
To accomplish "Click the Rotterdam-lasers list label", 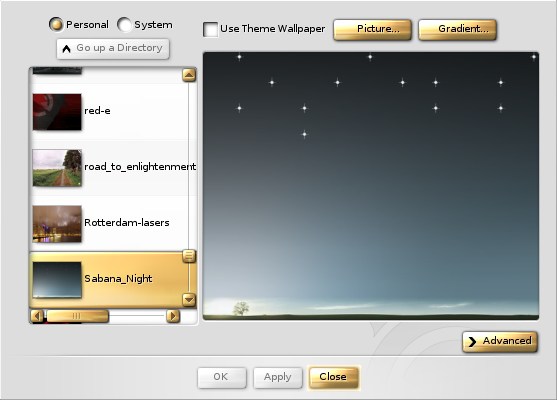I will click(x=126, y=223).
